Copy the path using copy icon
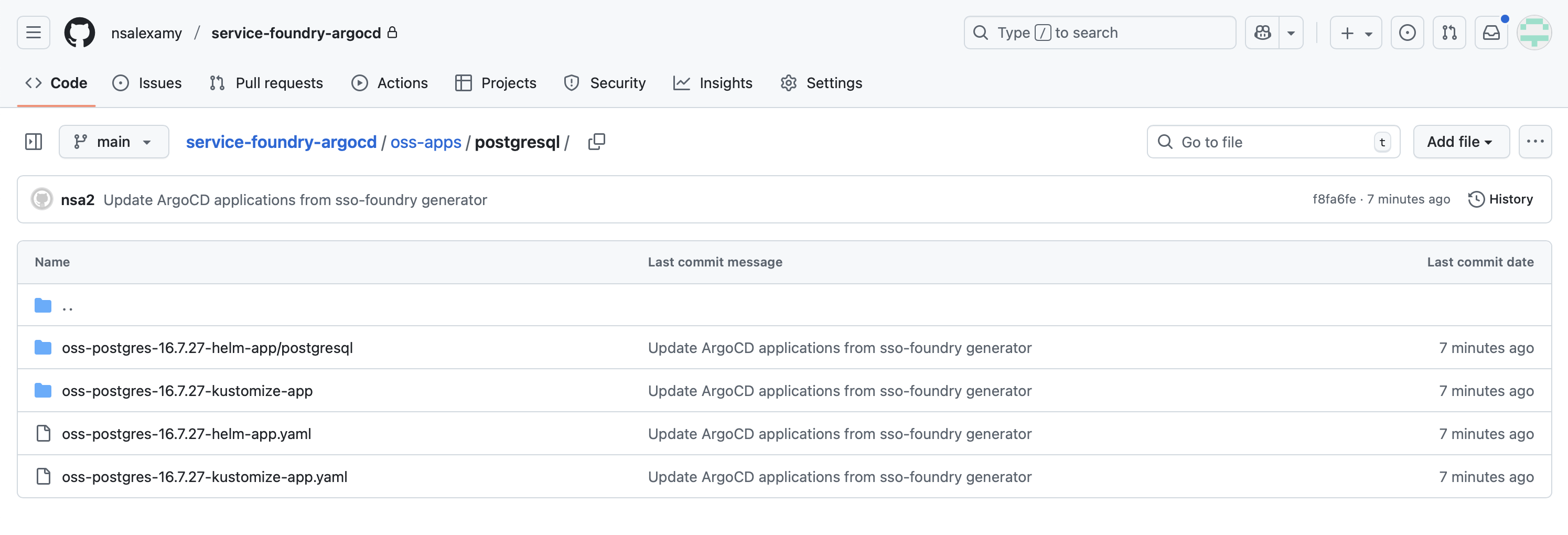1568x535 pixels. tap(597, 142)
